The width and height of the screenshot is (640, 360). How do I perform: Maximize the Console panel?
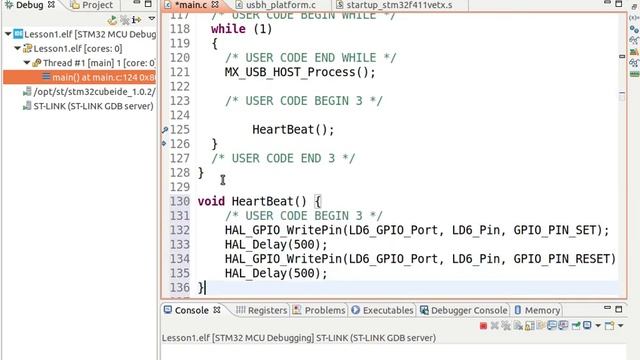[x=619, y=309]
